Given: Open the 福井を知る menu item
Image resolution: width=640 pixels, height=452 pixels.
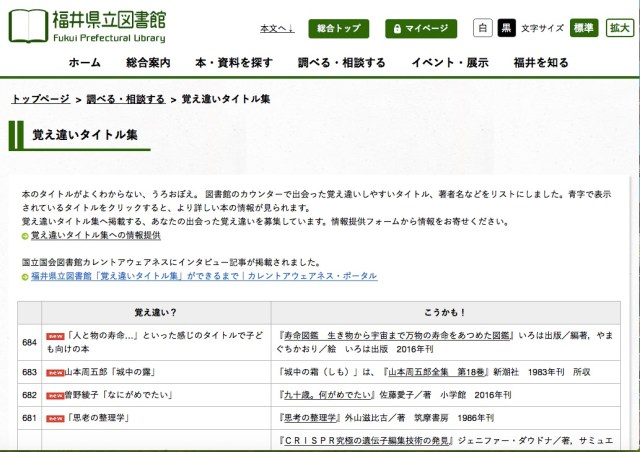Looking at the screenshot, I should pyautogui.click(x=544, y=63).
